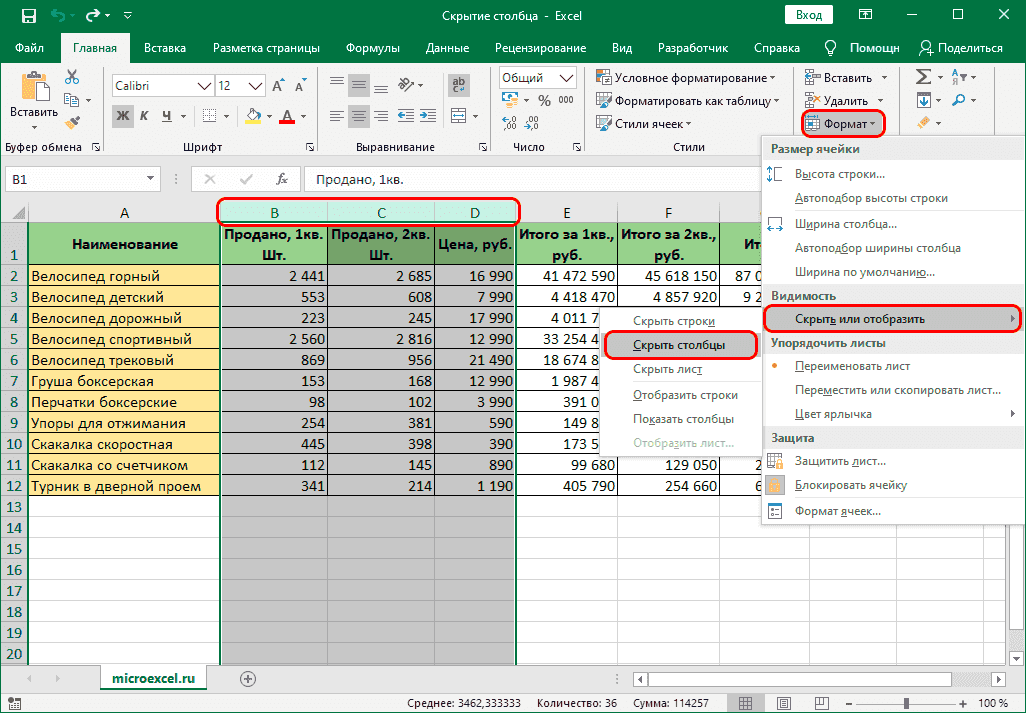Click the Percent style icon
The width and height of the screenshot is (1026, 713).
[544, 100]
